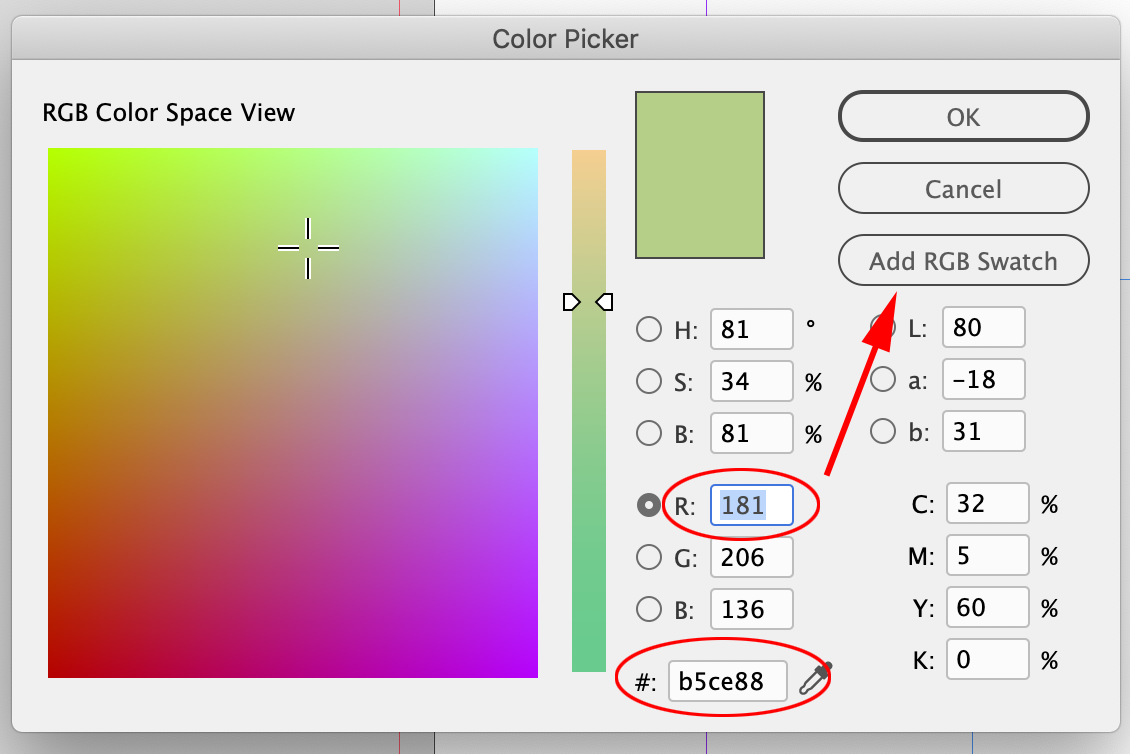Click the C percentage field showing 32
The width and height of the screenshot is (1130, 754).
click(987, 503)
